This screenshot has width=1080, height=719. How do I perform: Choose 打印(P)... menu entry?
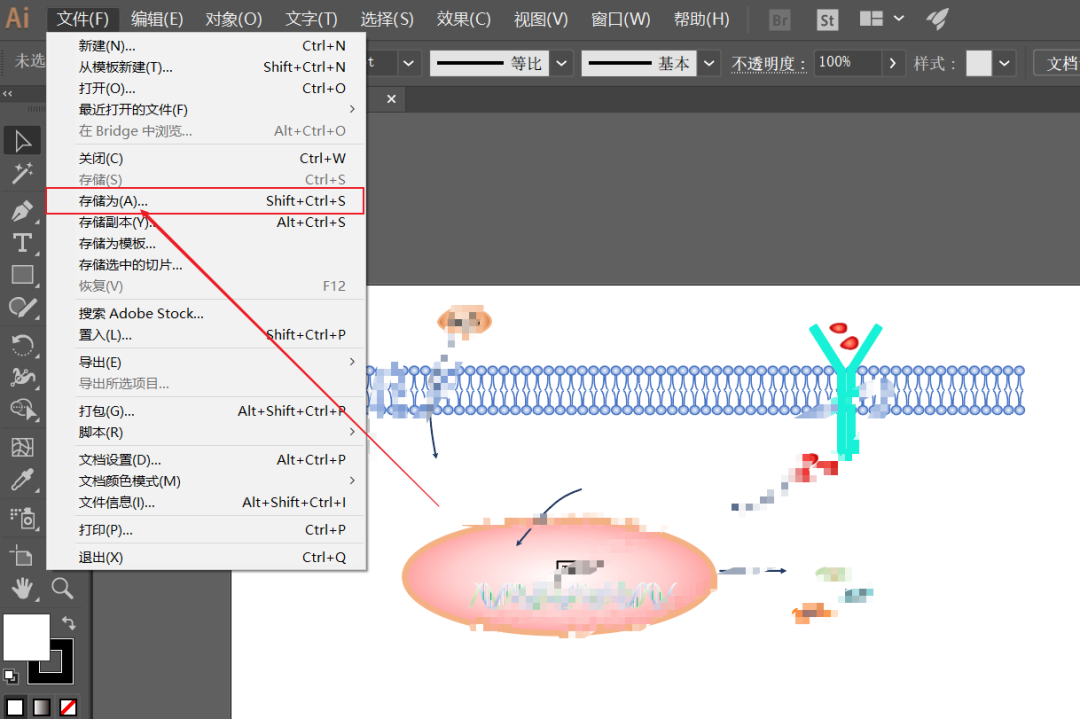pos(205,530)
